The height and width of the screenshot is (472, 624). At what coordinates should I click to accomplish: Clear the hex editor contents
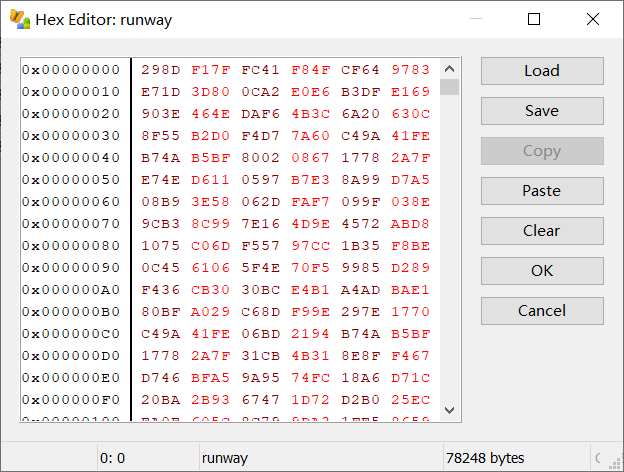click(542, 231)
